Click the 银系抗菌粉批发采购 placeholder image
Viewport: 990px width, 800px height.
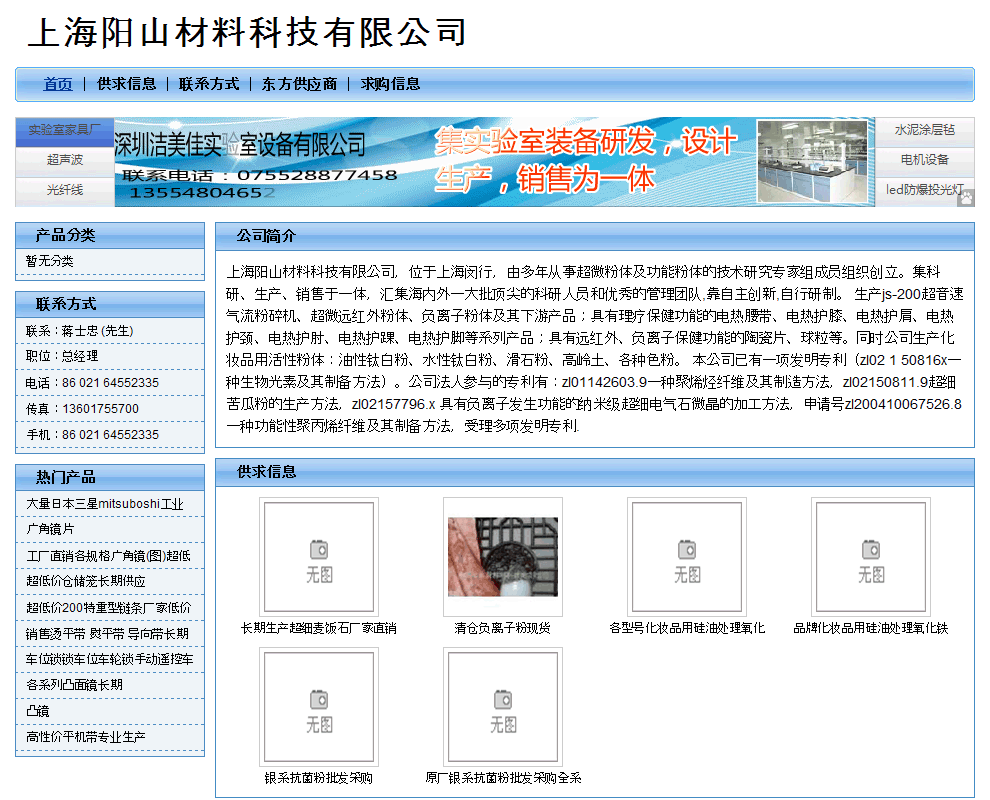(319, 707)
